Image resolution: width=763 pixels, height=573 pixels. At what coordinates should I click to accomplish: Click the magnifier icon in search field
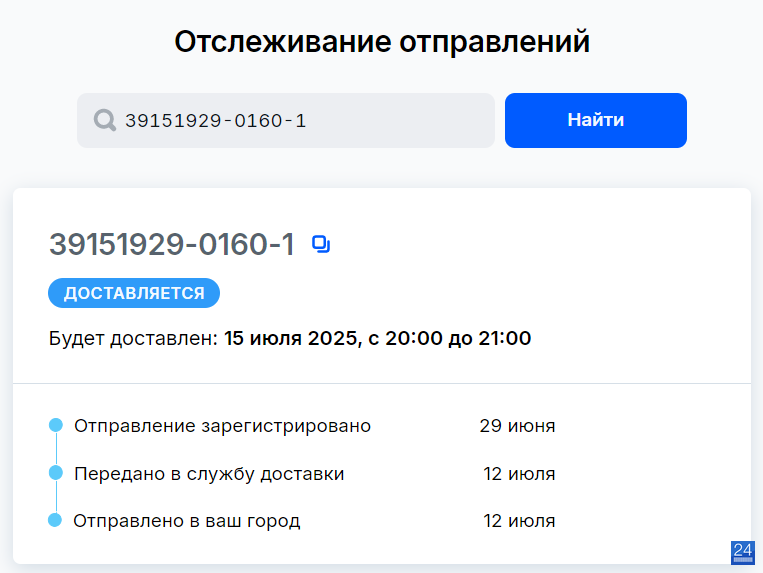(x=105, y=120)
